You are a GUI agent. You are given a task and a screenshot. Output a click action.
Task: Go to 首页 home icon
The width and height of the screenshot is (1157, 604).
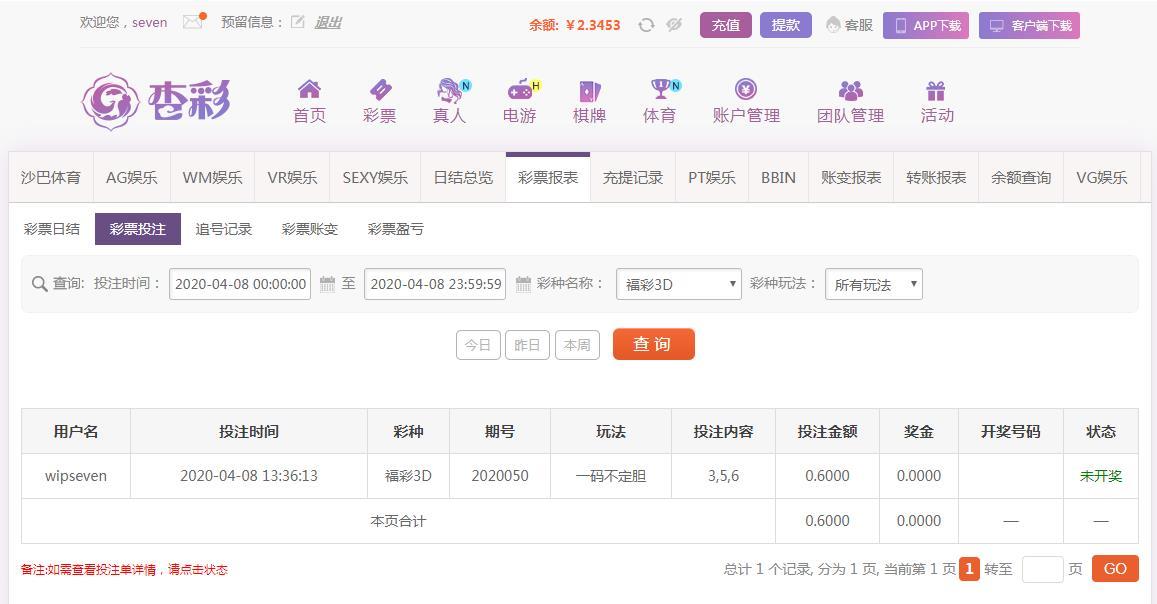pyautogui.click(x=309, y=91)
